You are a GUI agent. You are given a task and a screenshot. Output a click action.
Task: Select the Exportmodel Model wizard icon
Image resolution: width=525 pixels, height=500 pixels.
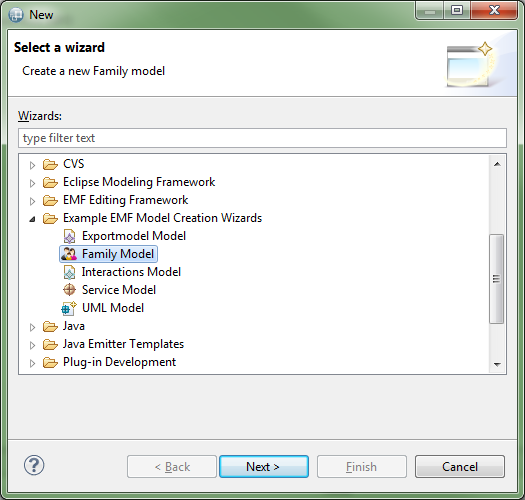click(x=69, y=236)
